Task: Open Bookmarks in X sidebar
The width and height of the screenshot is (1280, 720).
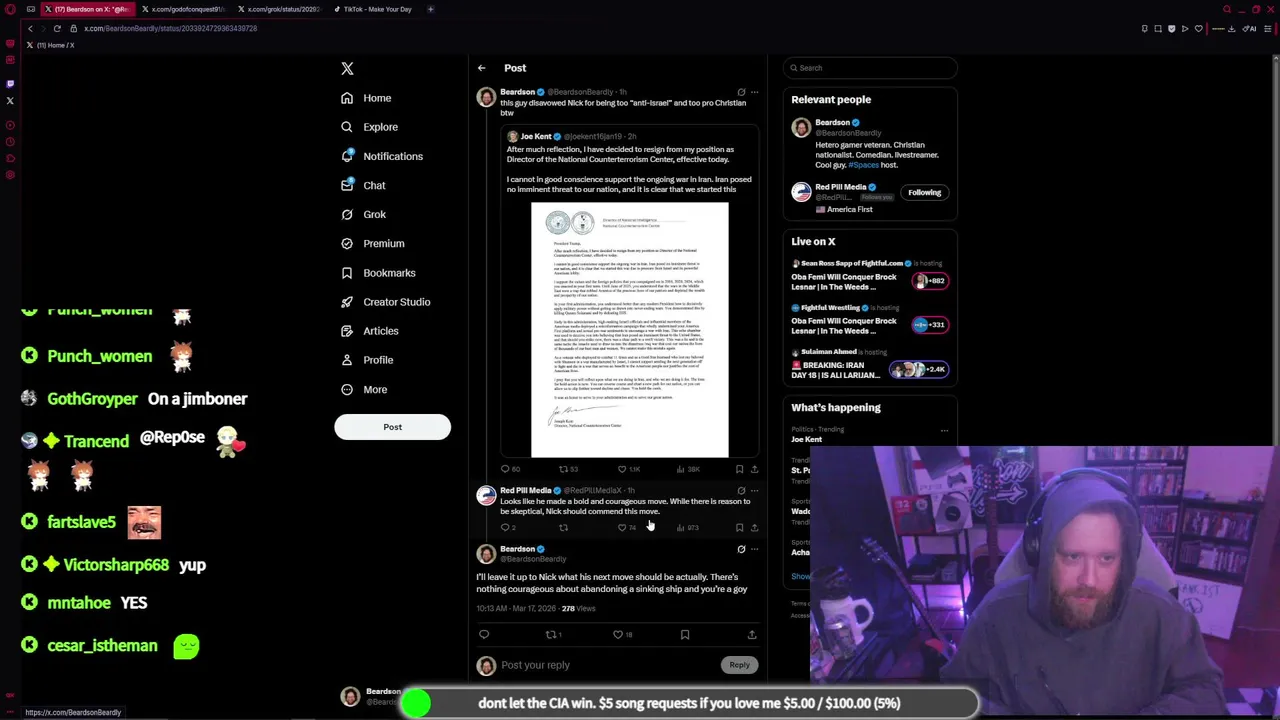Action: pos(378,272)
